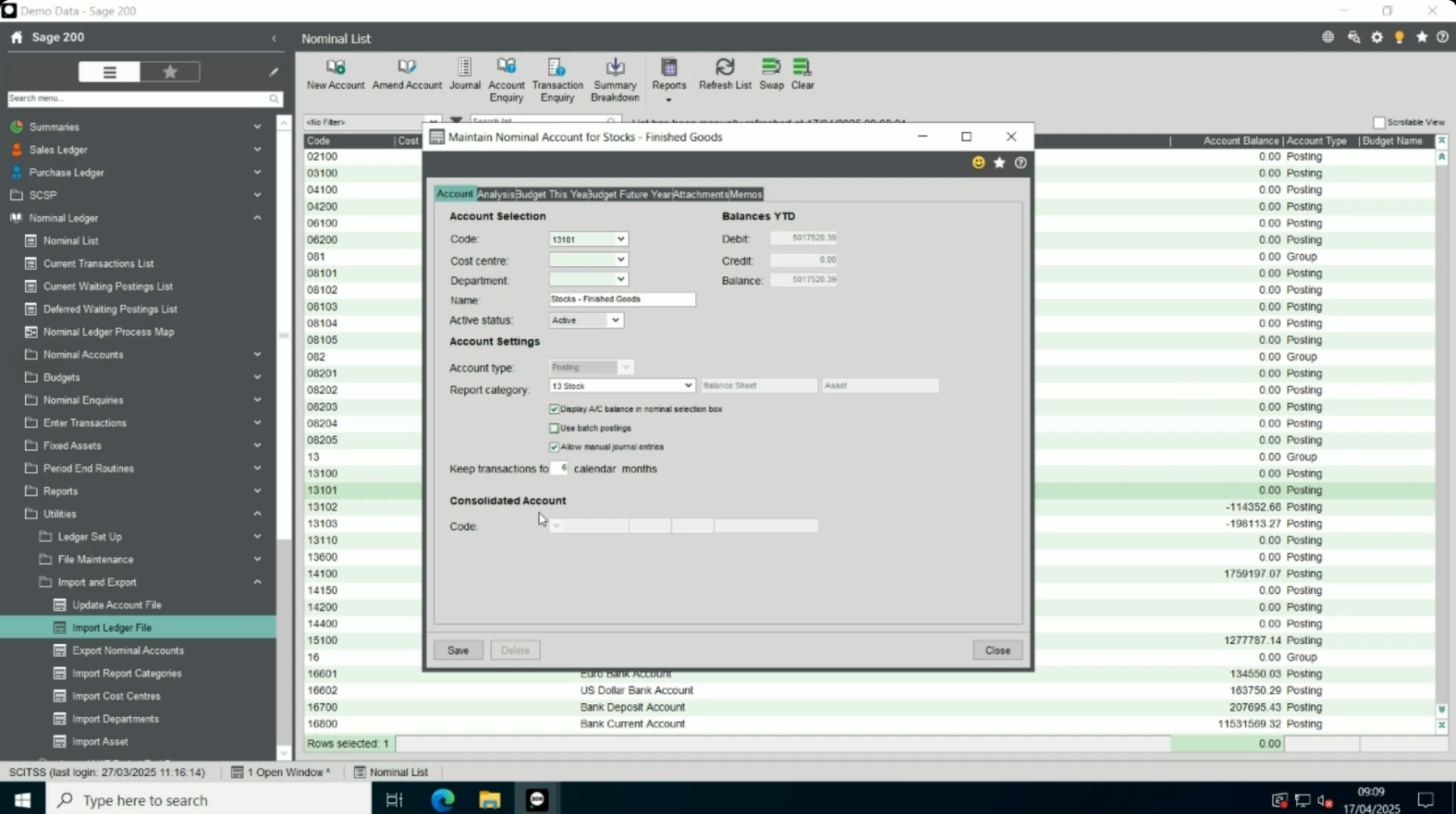Toggle Display A/C balance in nominal selection box
The height and width of the screenshot is (814, 1456).
(554, 409)
